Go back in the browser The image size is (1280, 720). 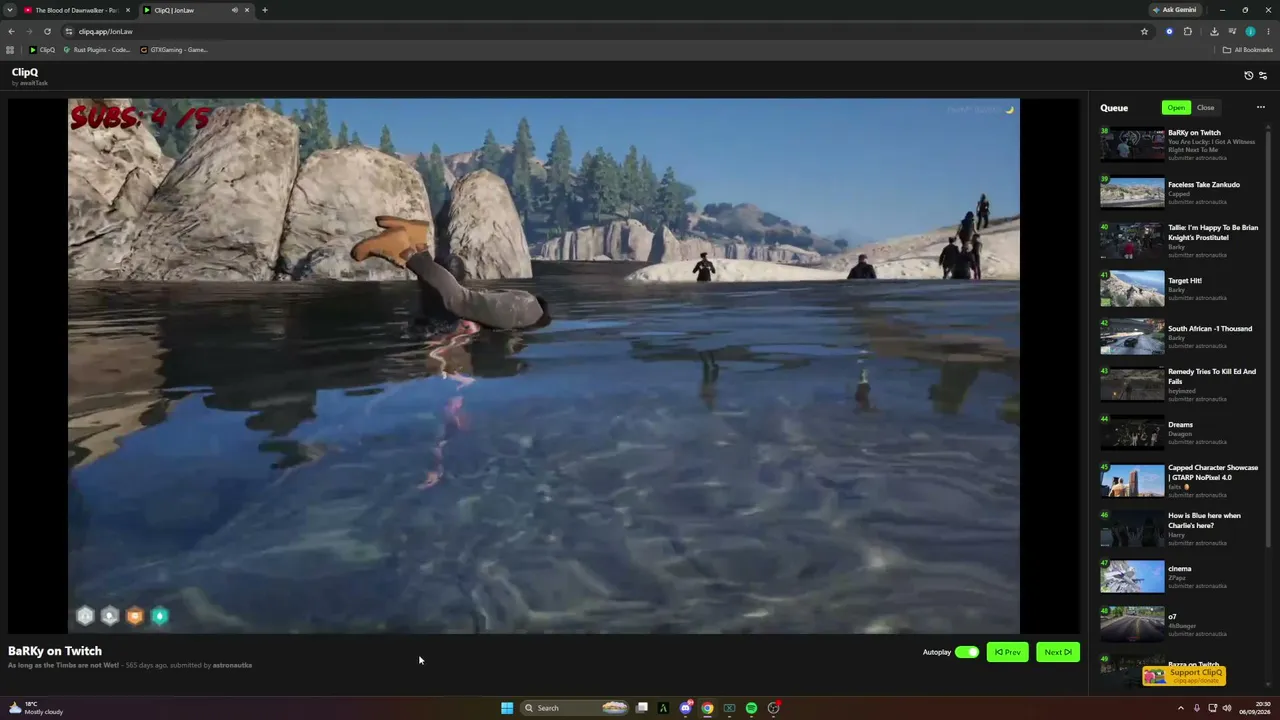click(11, 31)
